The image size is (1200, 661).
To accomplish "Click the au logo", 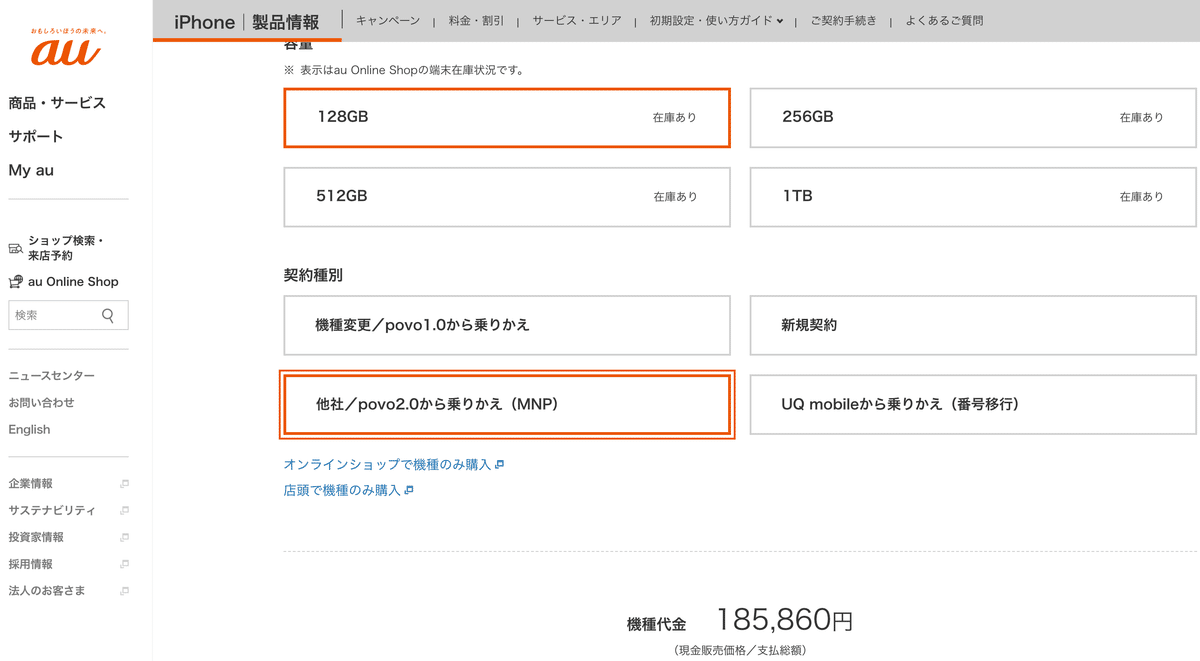I will (x=66, y=47).
